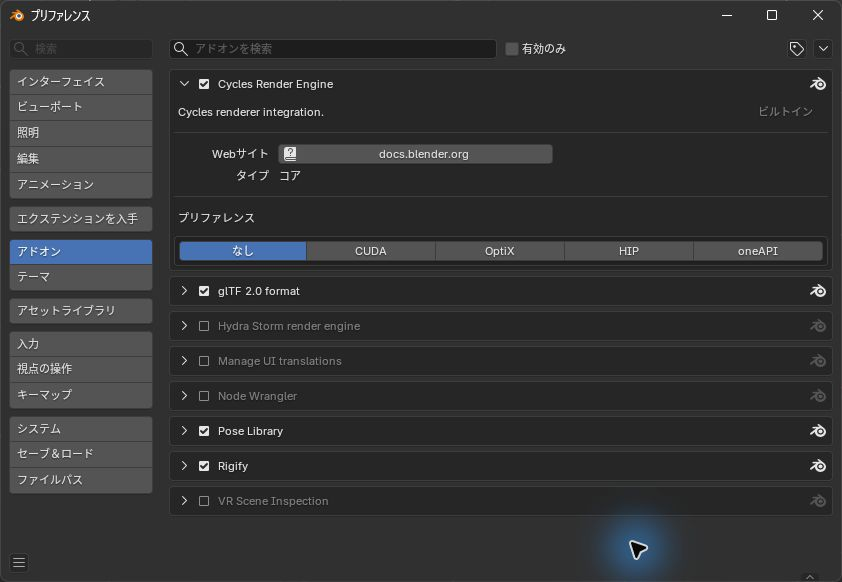
Task: Select oneAPI compute device option
Action: click(x=758, y=251)
